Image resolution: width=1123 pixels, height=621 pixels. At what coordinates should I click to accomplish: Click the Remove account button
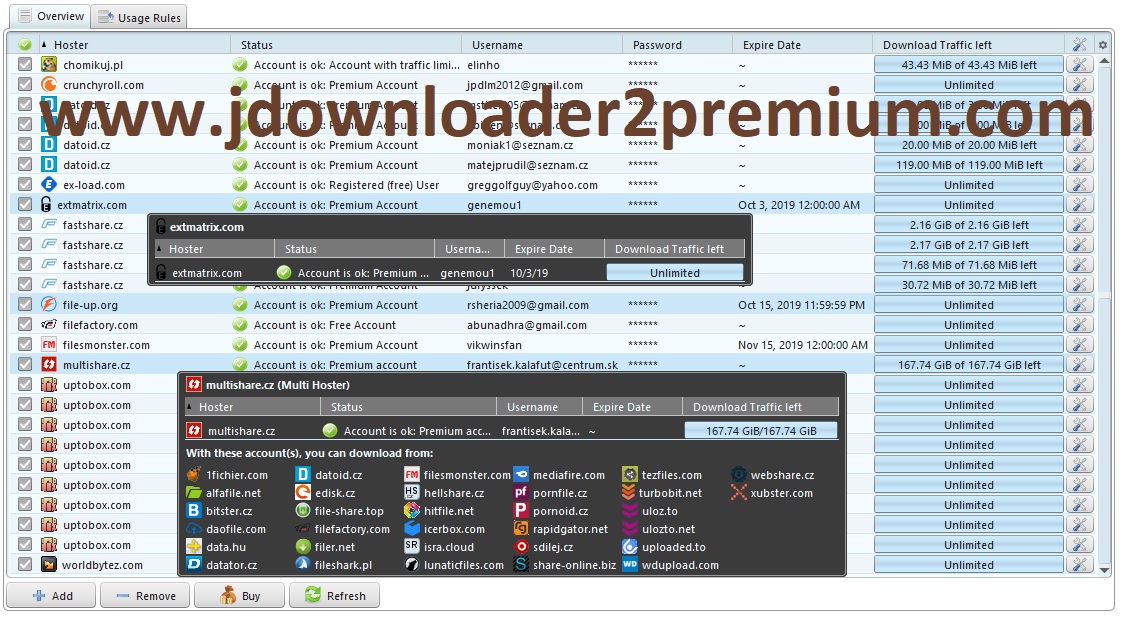point(144,595)
